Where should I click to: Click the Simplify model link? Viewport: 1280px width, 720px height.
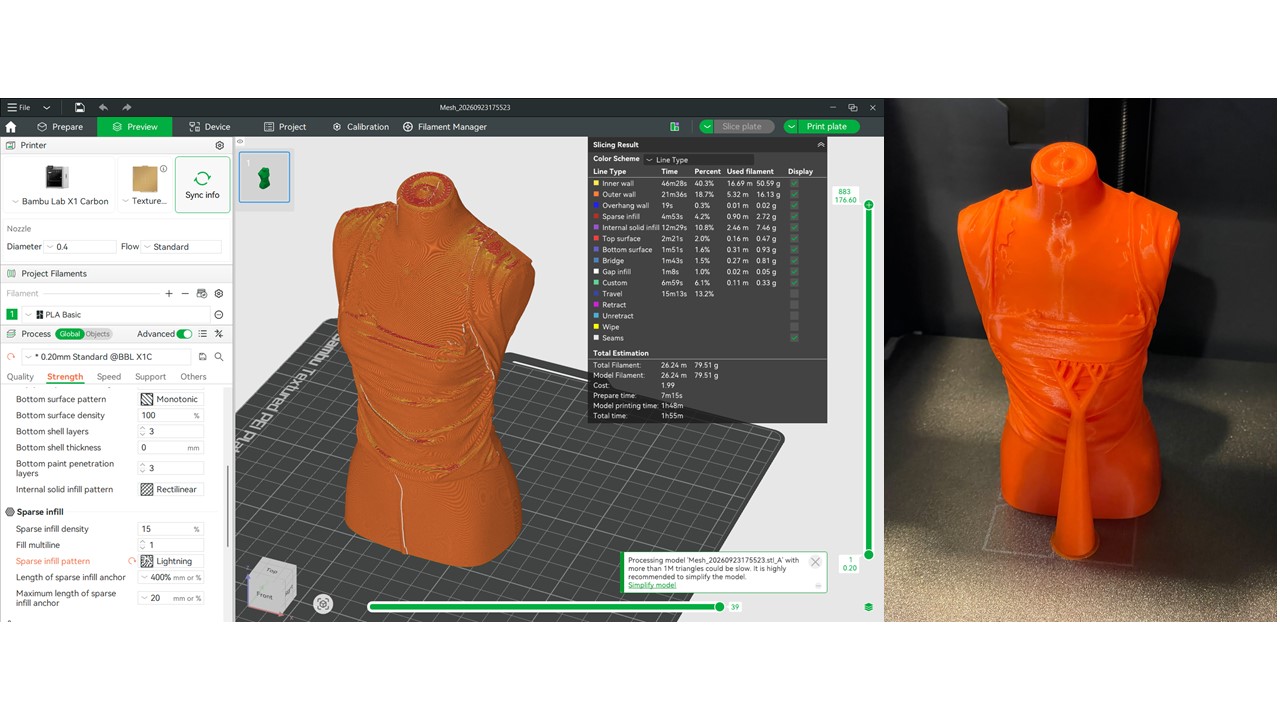pyautogui.click(x=652, y=585)
